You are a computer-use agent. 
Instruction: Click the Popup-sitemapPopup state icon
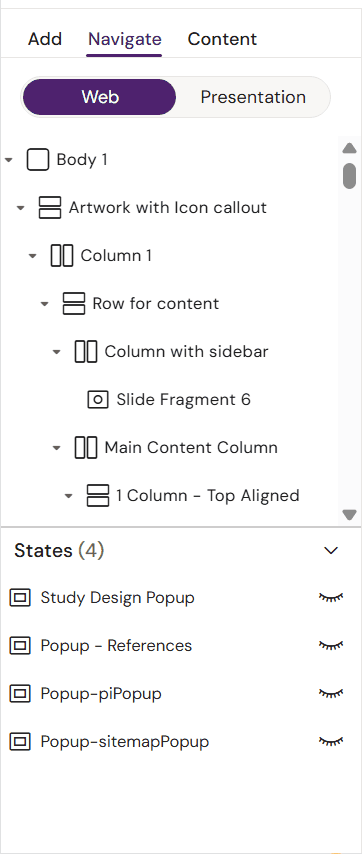click(20, 742)
